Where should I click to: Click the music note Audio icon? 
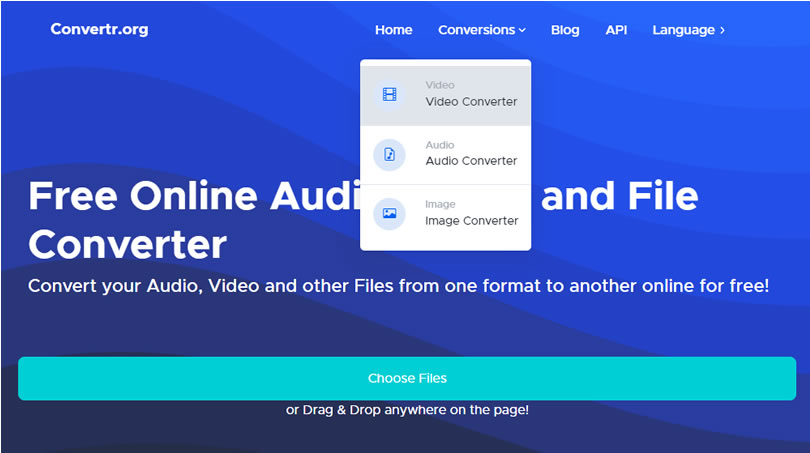[x=389, y=154]
